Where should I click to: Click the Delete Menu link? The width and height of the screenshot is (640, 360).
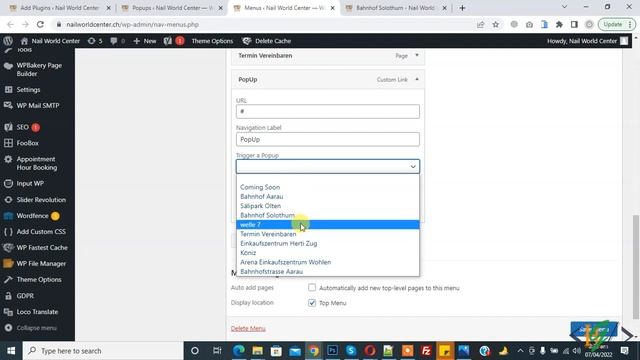point(248,329)
